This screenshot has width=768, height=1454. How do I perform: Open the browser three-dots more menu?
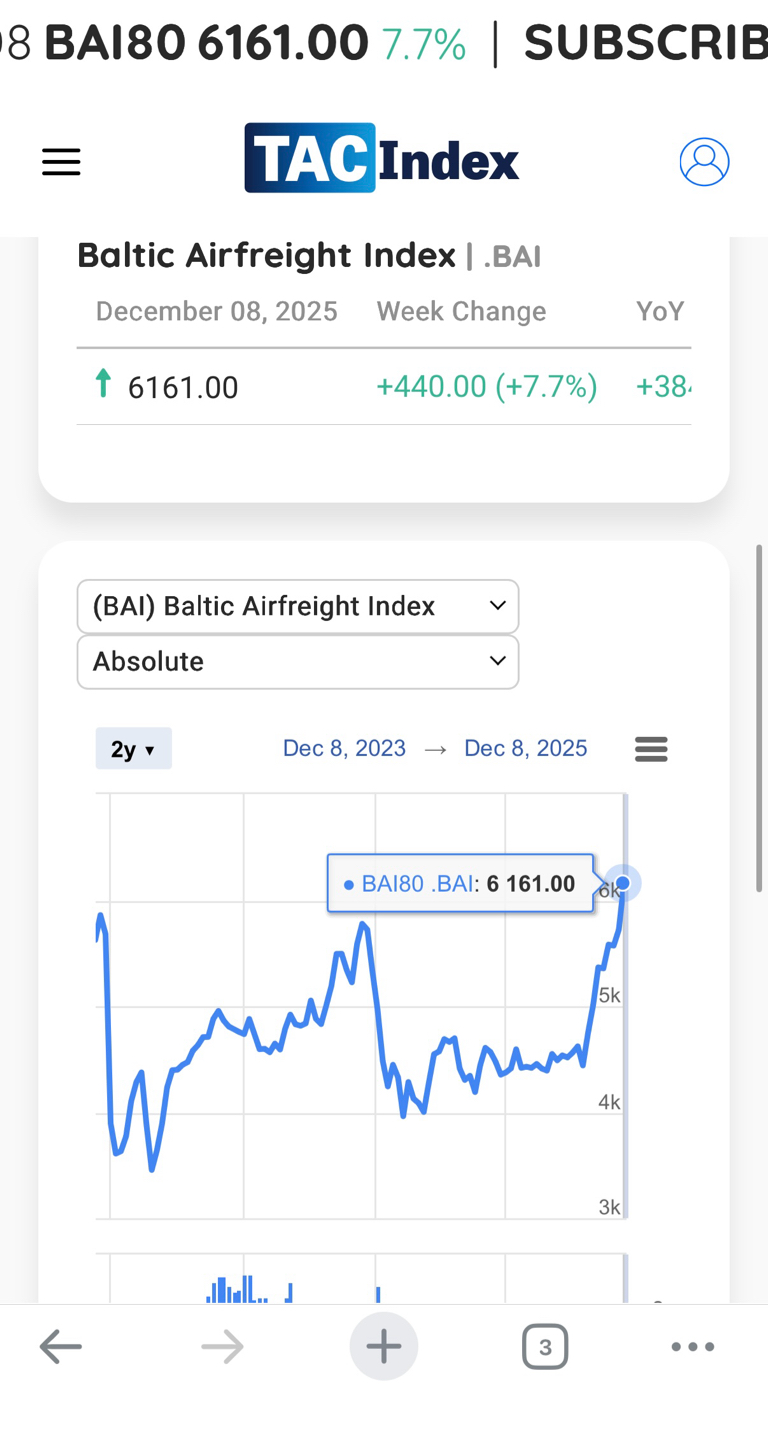[692, 1347]
